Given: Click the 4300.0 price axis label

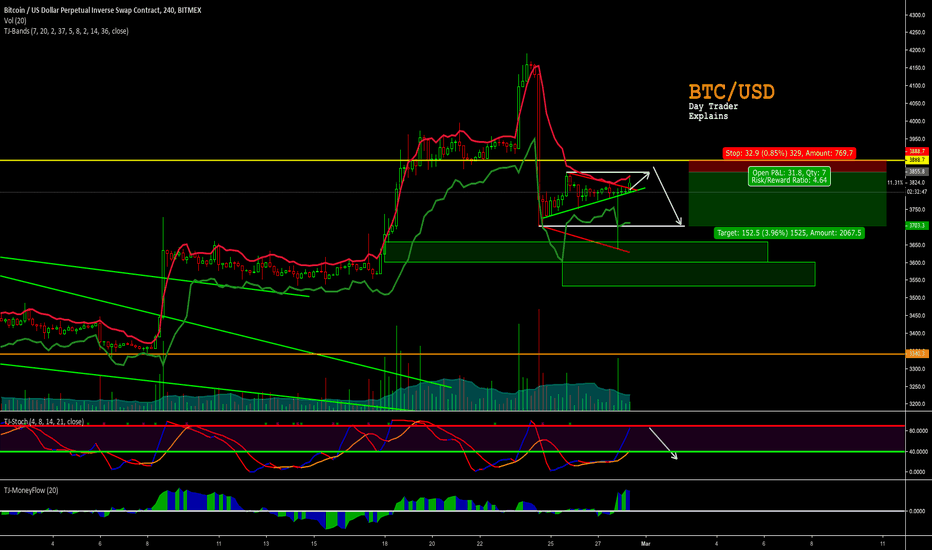Looking at the screenshot, I should click(917, 15).
